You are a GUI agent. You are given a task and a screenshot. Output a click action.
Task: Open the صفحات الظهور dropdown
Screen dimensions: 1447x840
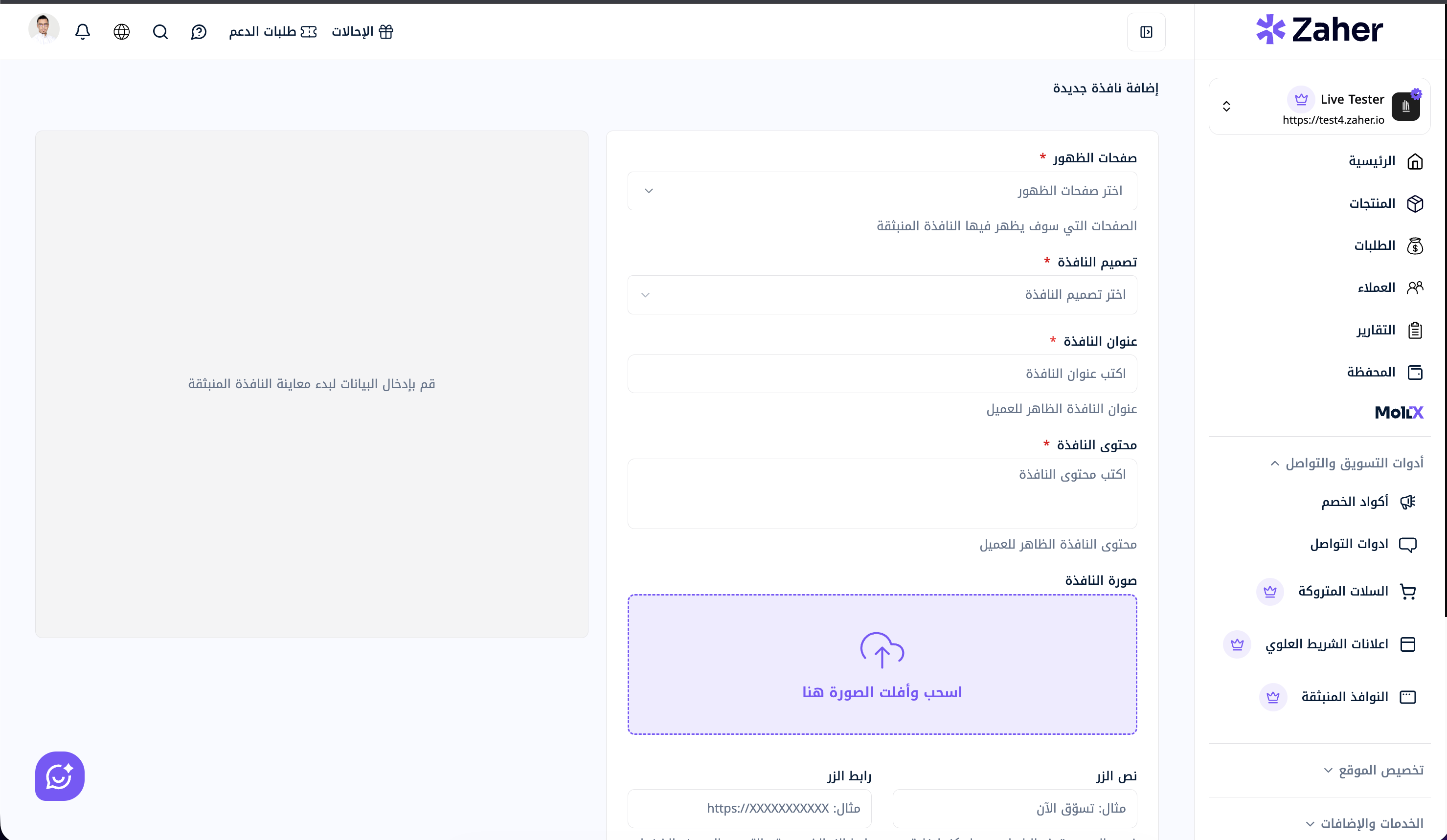pyautogui.click(x=882, y=191)
